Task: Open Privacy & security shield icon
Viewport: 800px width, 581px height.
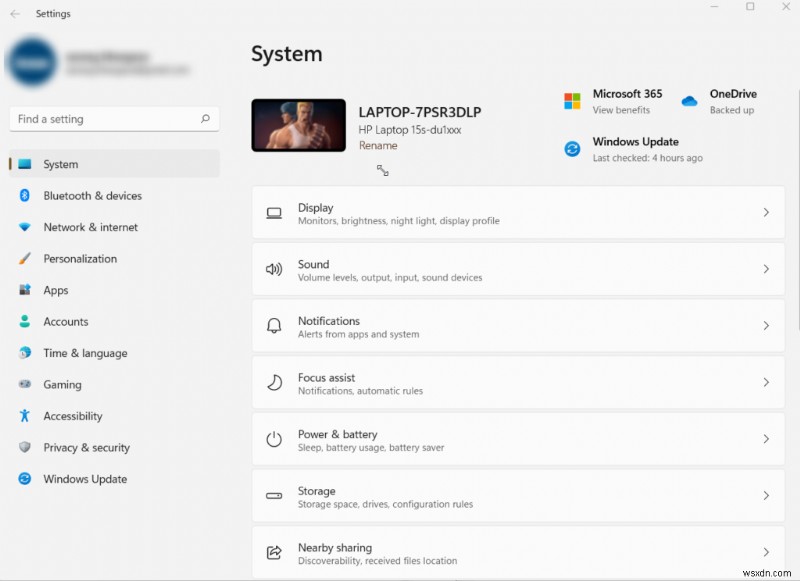Action: [x=24, y=448]
